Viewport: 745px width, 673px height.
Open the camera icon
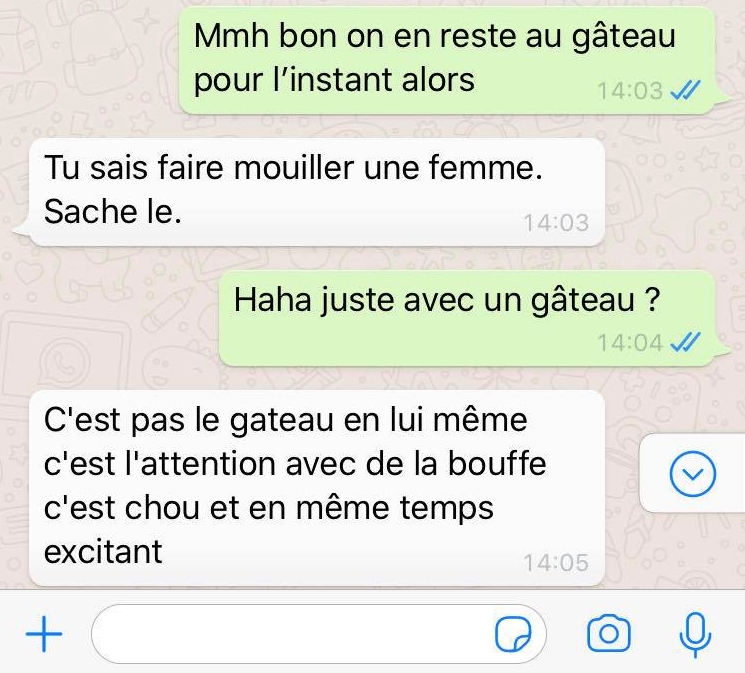click(x=609, y=634)
